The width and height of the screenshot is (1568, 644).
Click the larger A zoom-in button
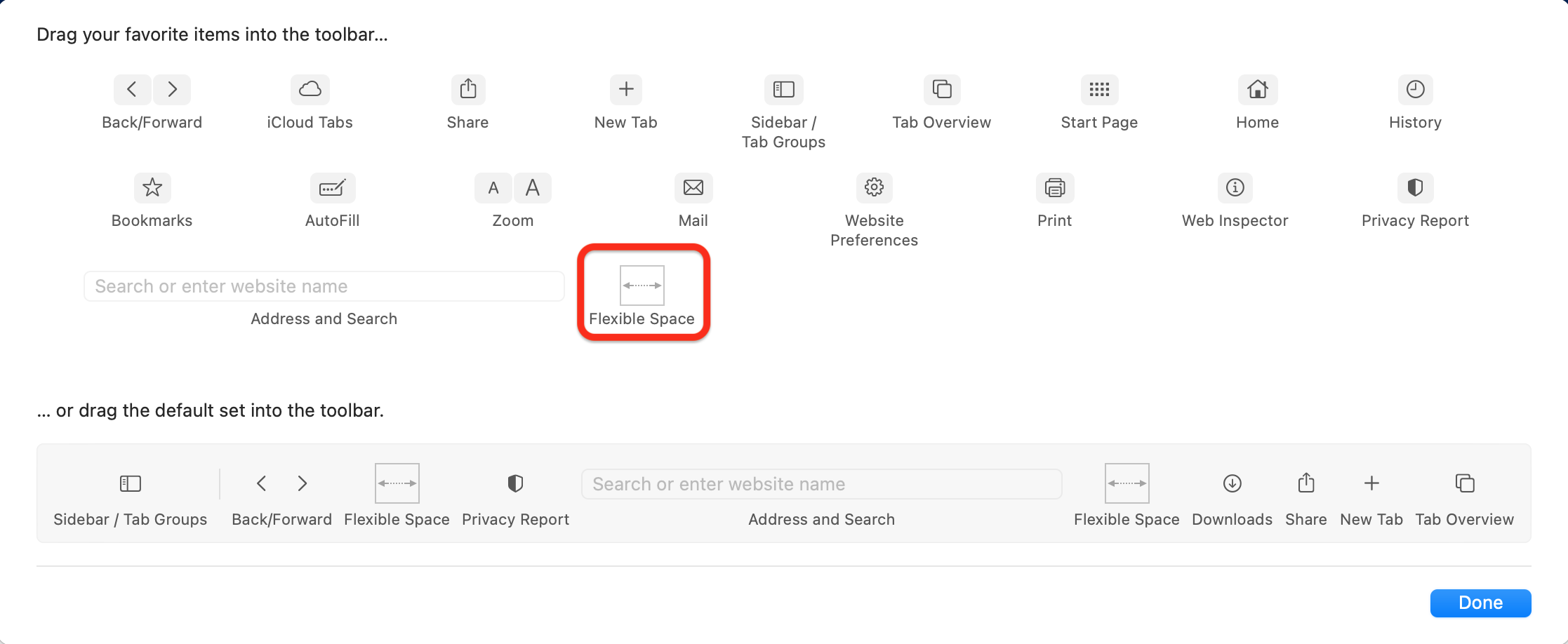(x=533, y=187)
